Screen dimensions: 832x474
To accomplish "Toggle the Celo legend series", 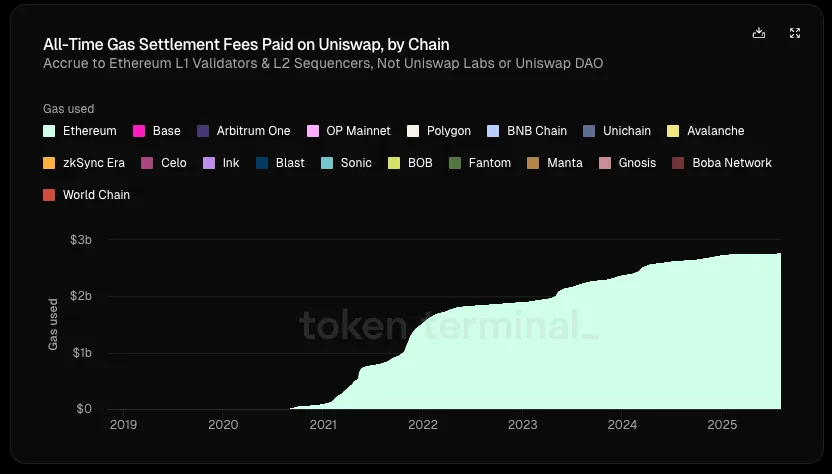I will (164, 163).
